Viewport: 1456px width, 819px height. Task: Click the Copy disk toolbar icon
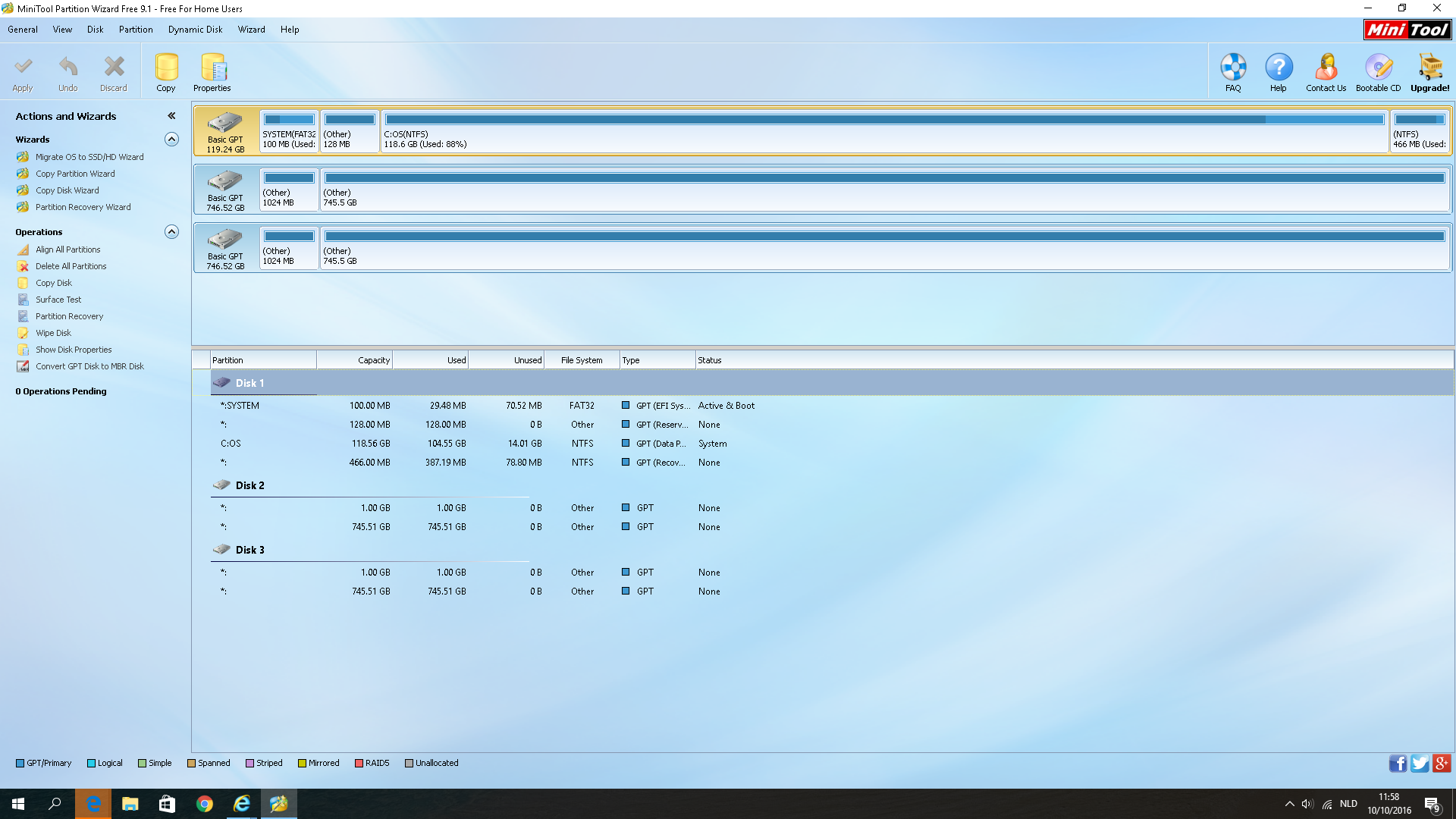pyautogui.click(x=166, y=67)
